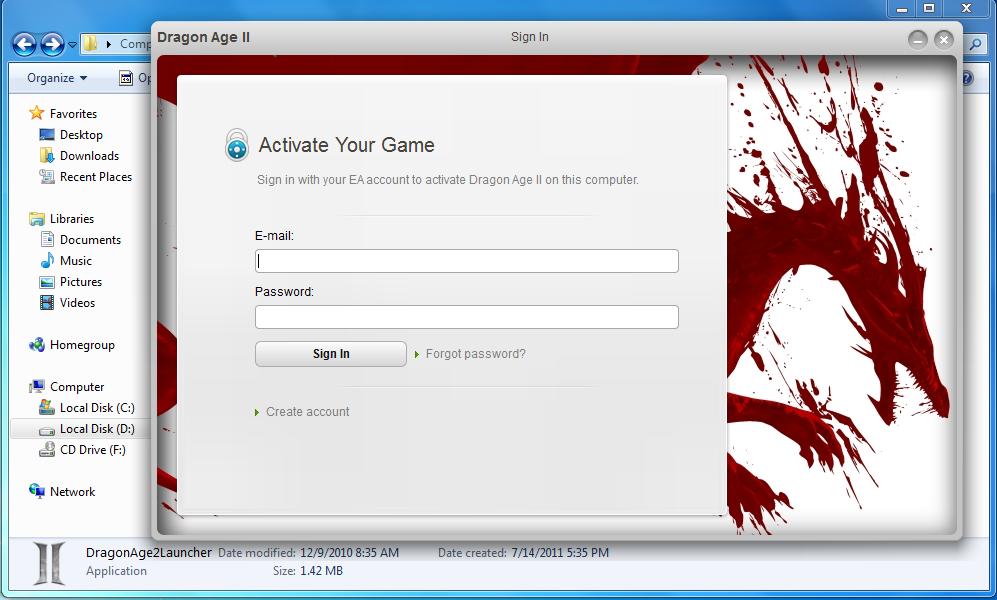Viewport: 997px width, 600px height.
Task: Click the Documents icon in the sidebar
Action: [46, 239]
